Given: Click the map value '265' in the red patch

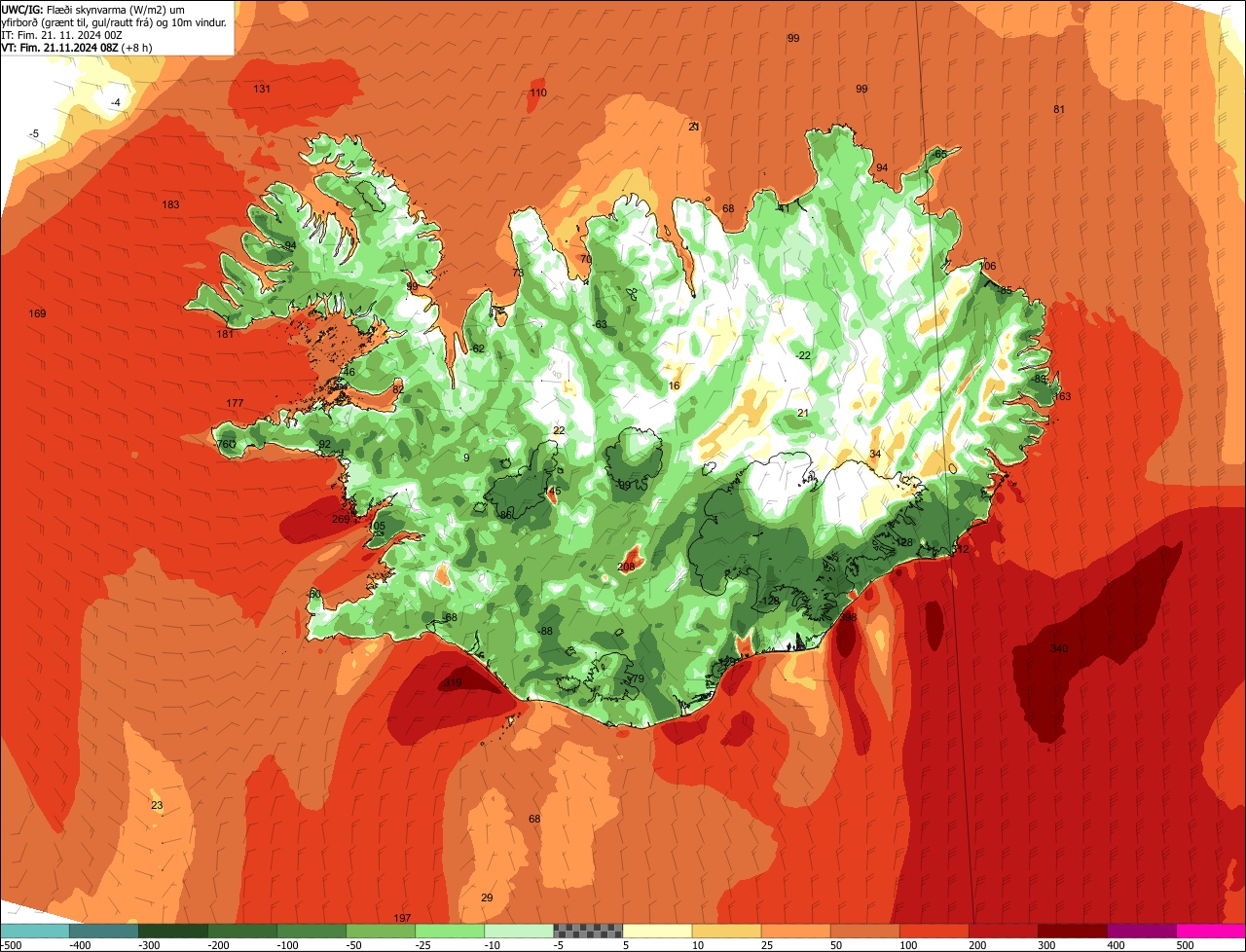Looking at the screenshot, I should [x=341, y=519].
